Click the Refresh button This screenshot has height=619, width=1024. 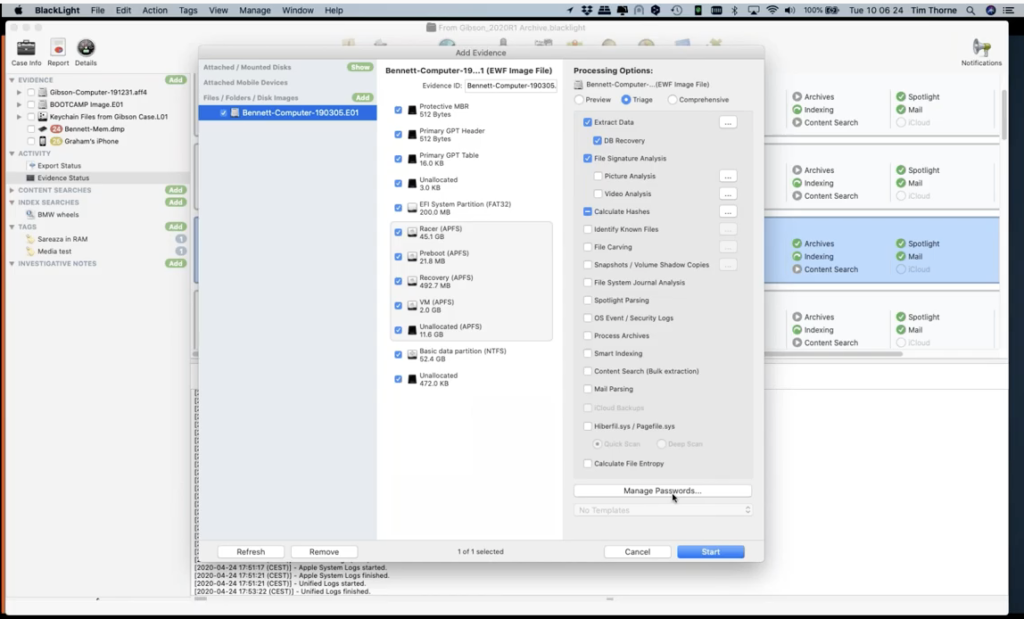pyautogui.click(x=251, y=552)
